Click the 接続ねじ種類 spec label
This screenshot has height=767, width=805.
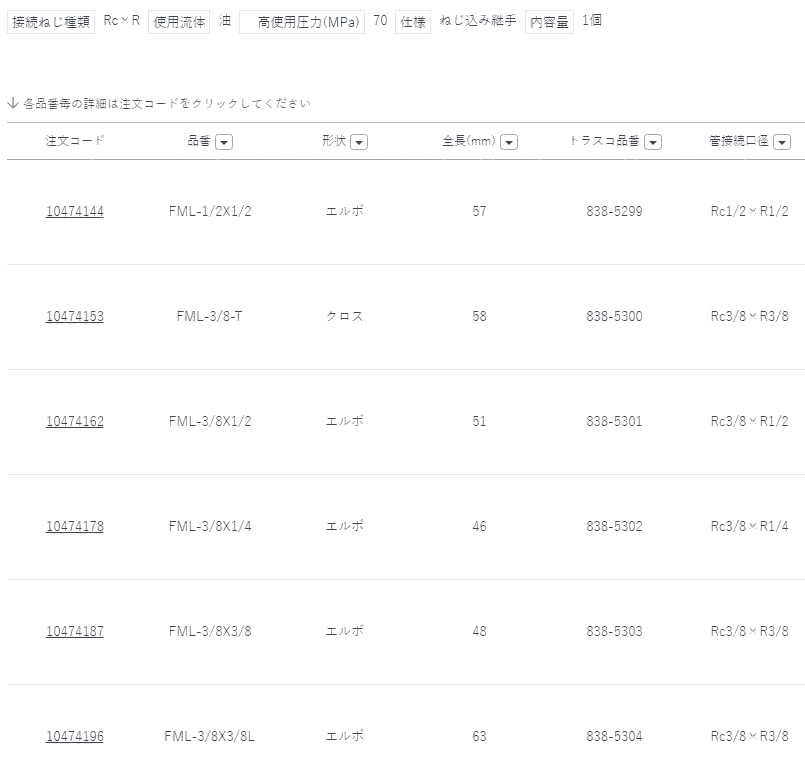tap(52, 22)
